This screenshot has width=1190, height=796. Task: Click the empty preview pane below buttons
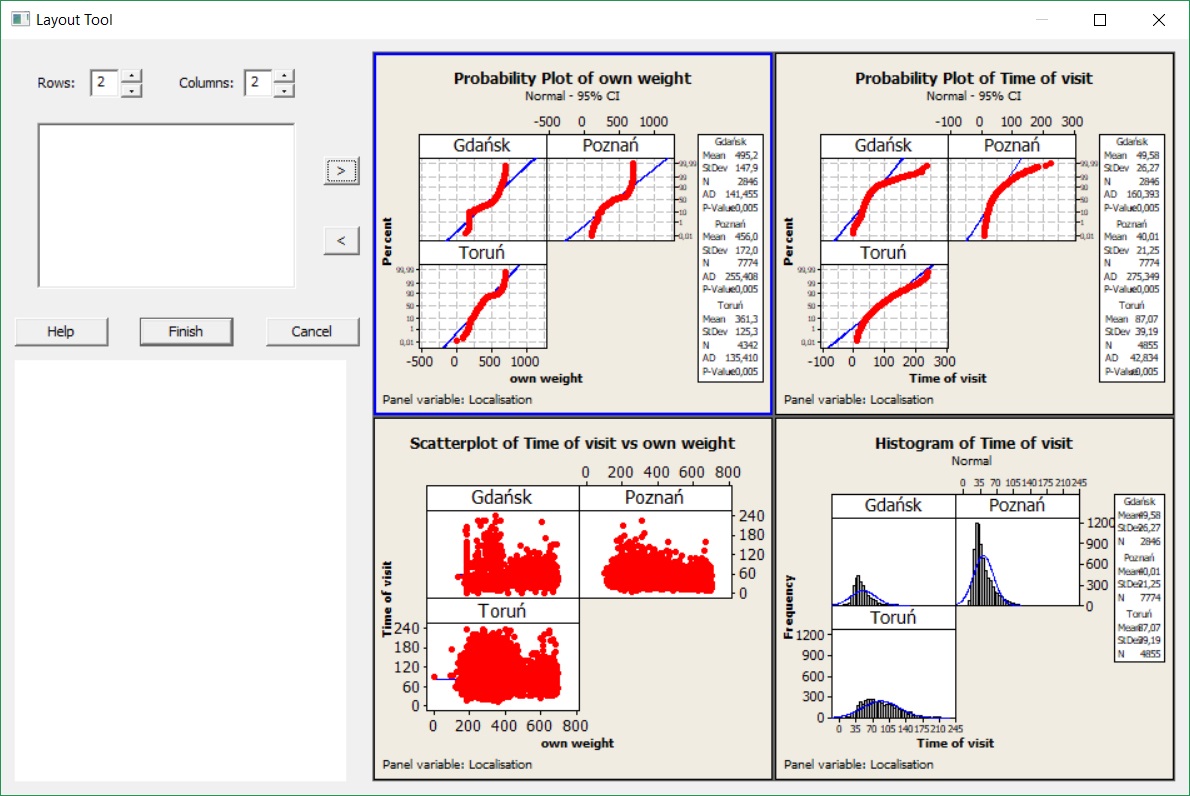(x=180, y=570)
